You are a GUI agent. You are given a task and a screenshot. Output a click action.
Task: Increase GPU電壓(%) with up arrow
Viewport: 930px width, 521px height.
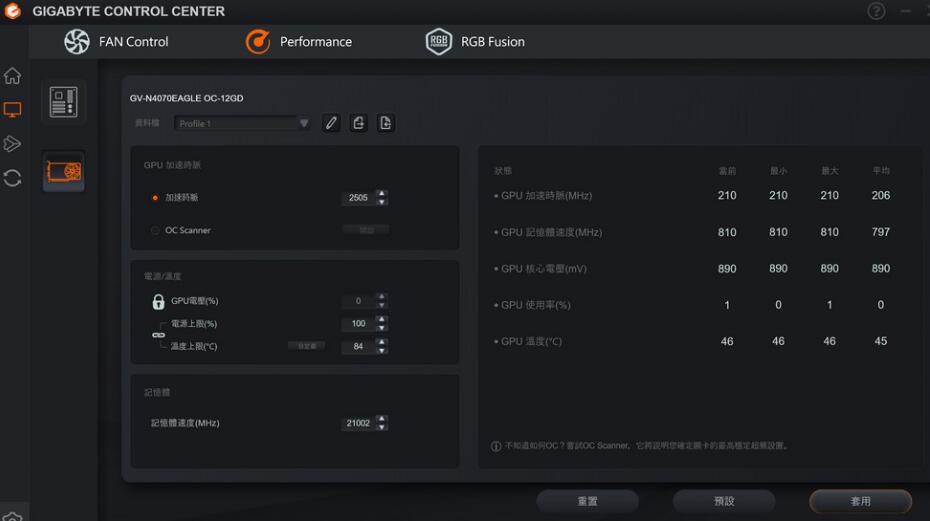click(382, 297)
